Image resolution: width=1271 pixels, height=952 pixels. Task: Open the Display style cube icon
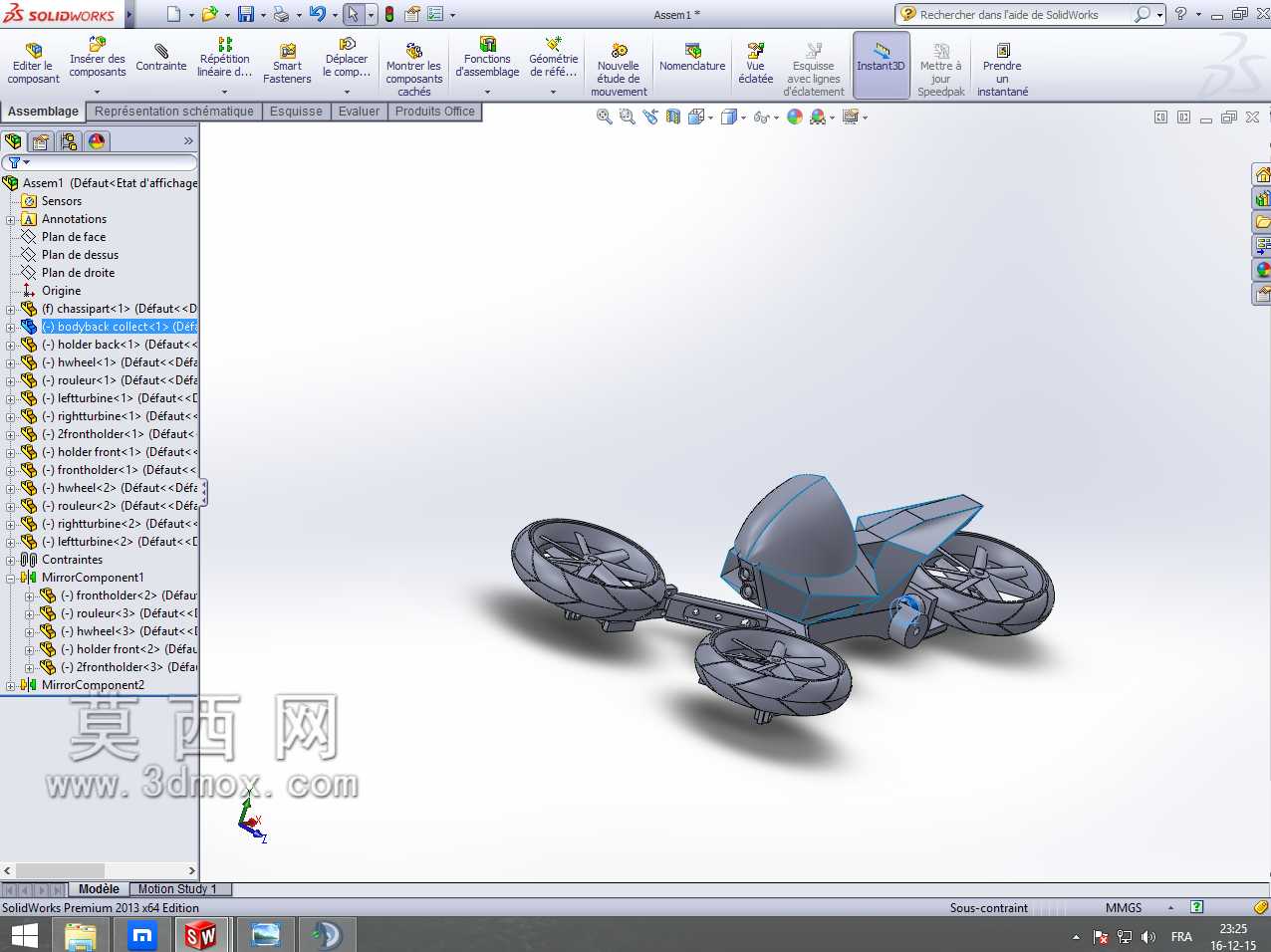coord(729,117)
